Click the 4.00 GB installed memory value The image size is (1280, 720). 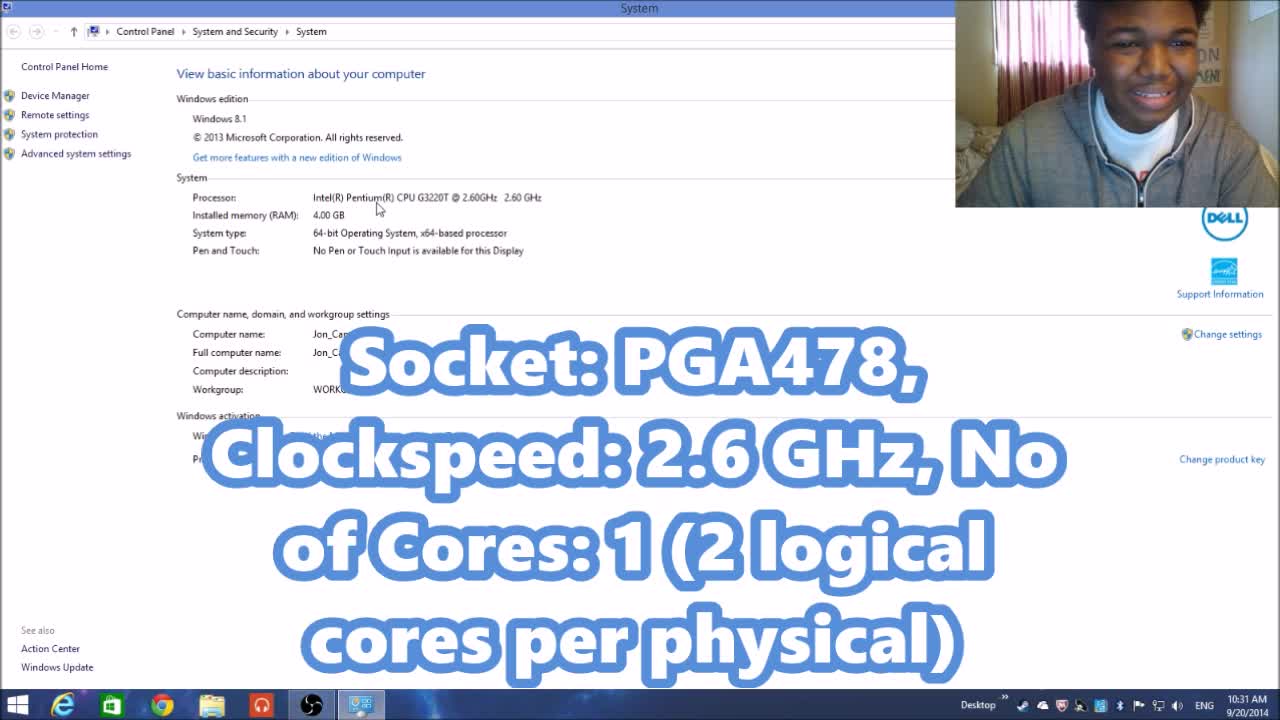(x=328, y=216)
